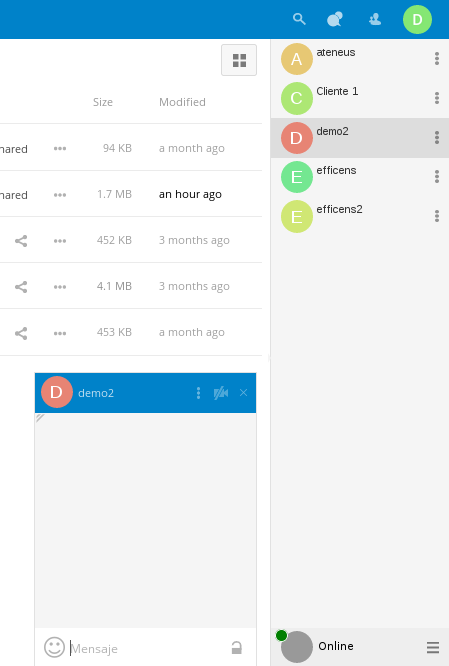The image size is (449, 666).
Task: Open the contacts icon in header
Action: pos(375,19)
